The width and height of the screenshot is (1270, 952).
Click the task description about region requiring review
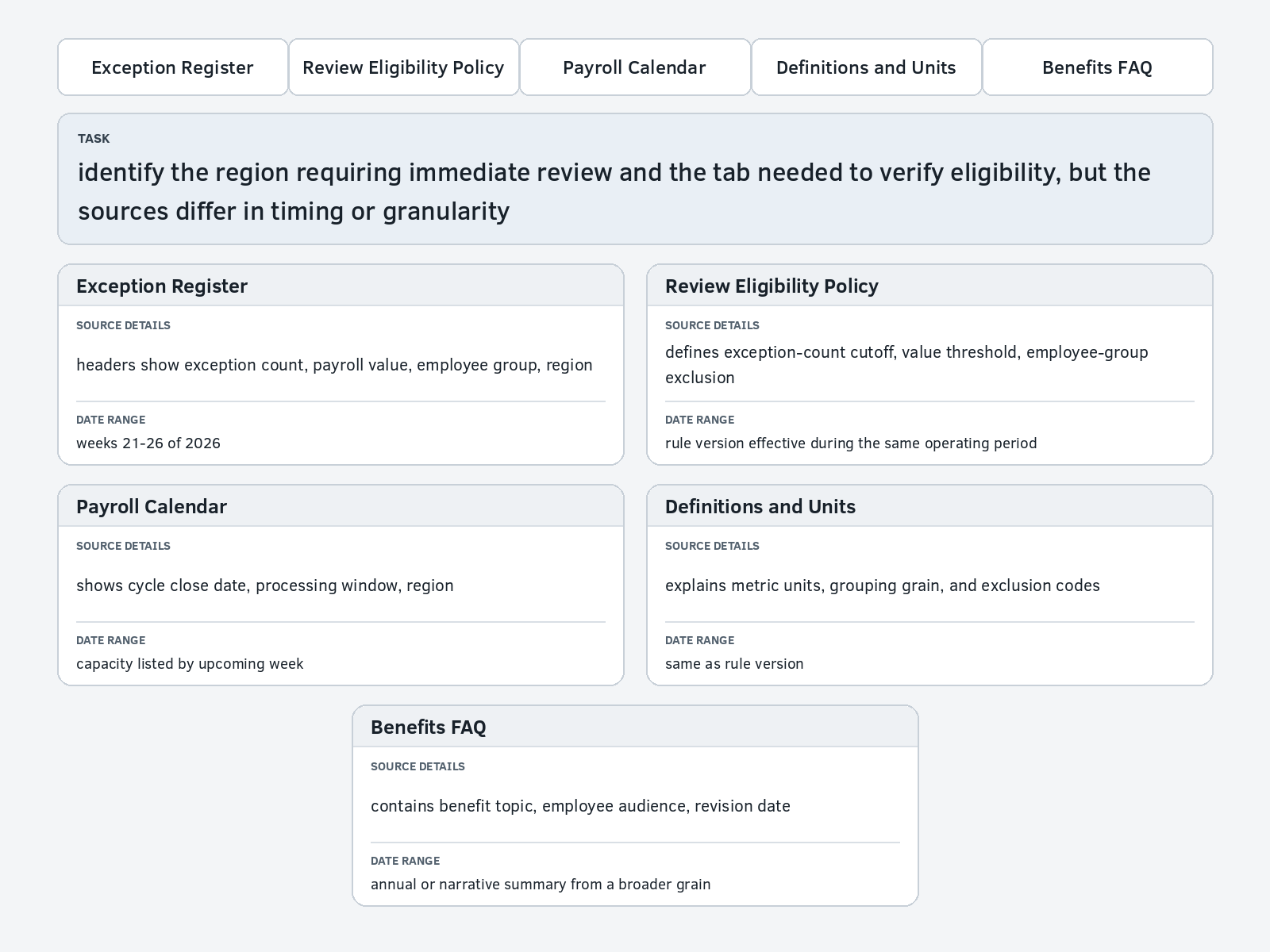coord(614,191)
